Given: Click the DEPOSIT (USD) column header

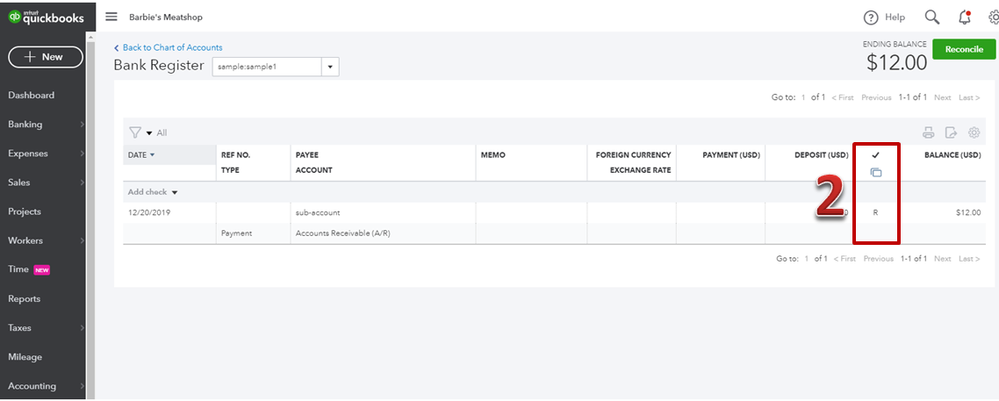Looking at the screenshot, I should pos(821,155).
